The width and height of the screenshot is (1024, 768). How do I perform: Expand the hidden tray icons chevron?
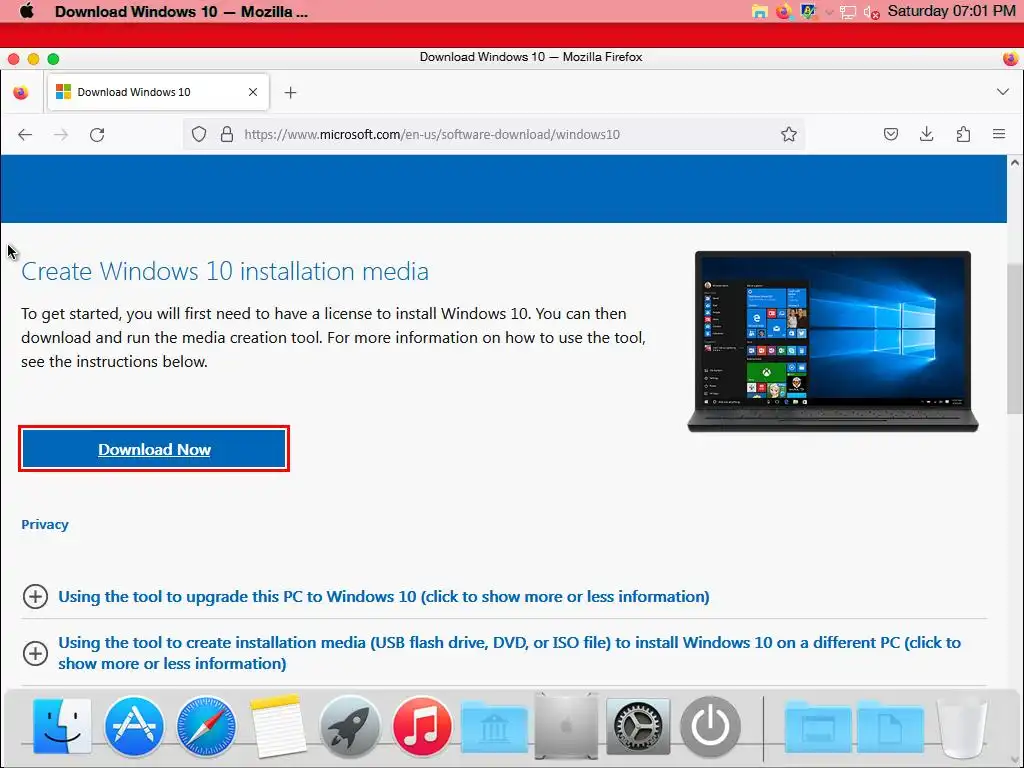point(829,12)
